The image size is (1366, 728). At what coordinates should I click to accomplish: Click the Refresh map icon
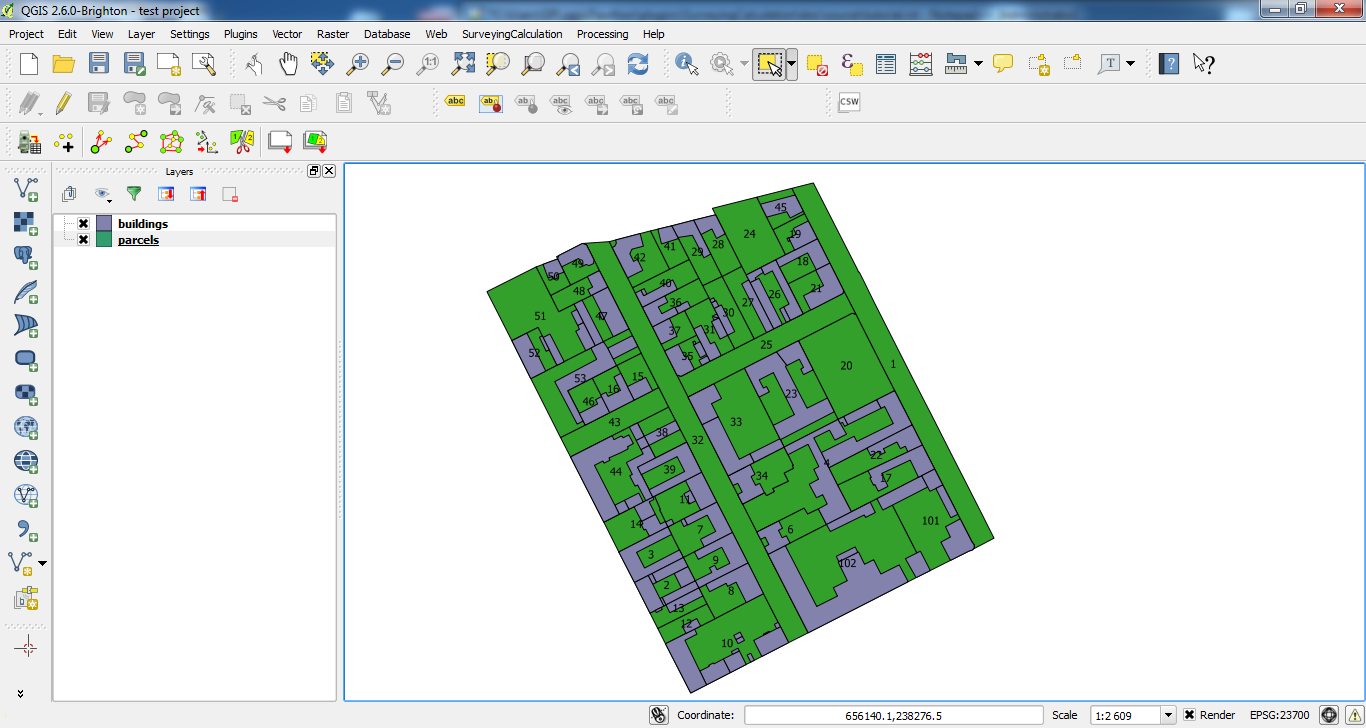tap(638, 64)
